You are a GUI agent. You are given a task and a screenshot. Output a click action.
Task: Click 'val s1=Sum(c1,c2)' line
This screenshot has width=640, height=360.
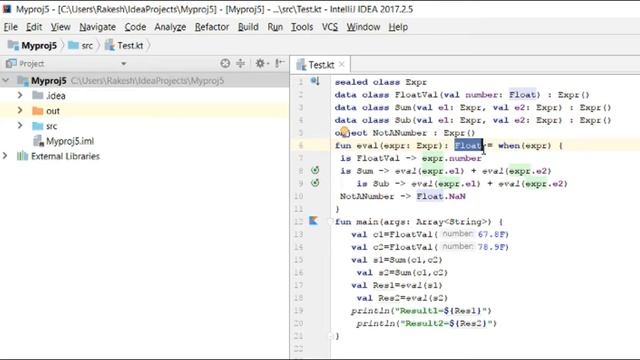coord(396,260)
